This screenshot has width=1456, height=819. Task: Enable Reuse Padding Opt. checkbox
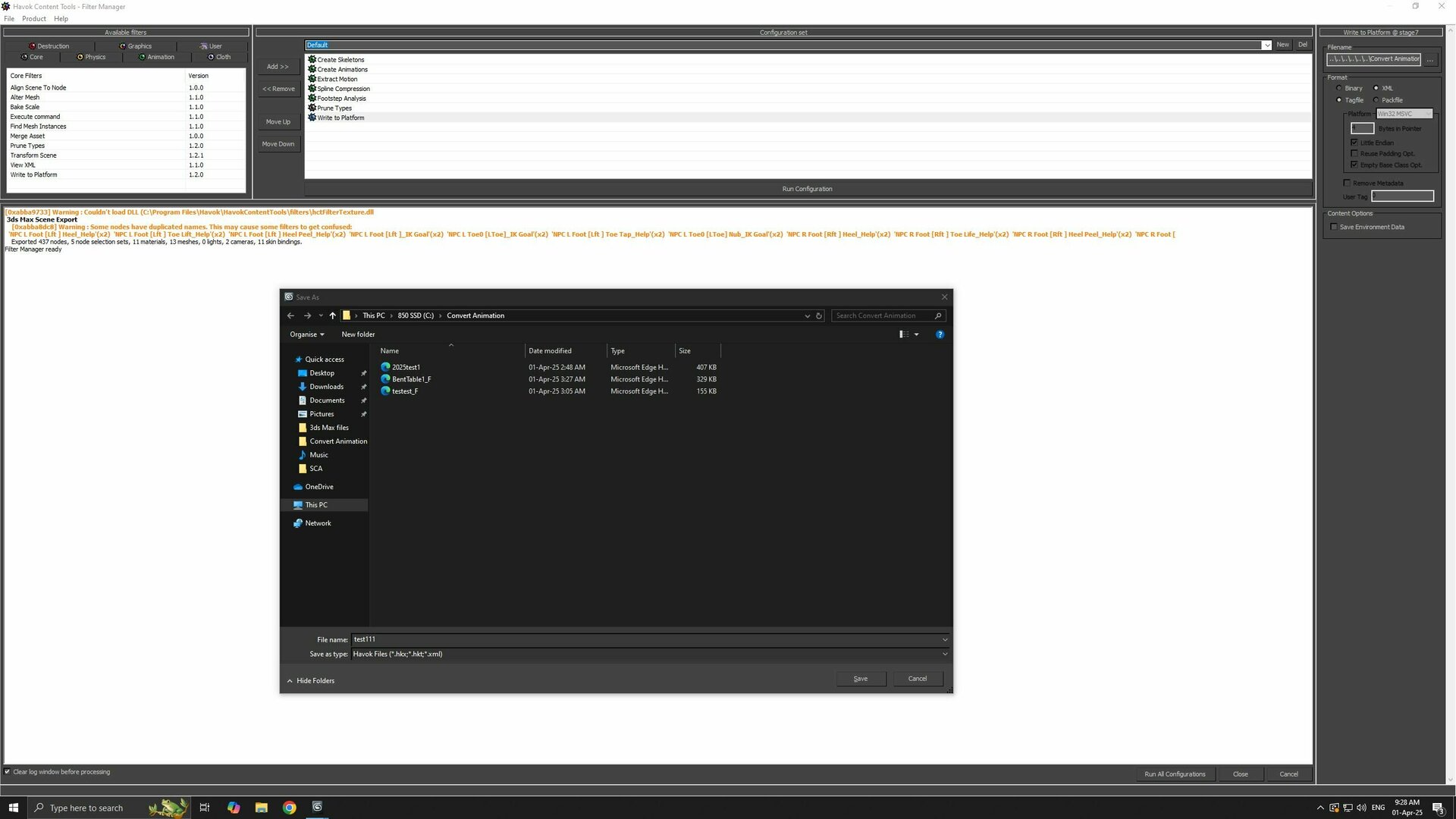(x=1354, y=154)
